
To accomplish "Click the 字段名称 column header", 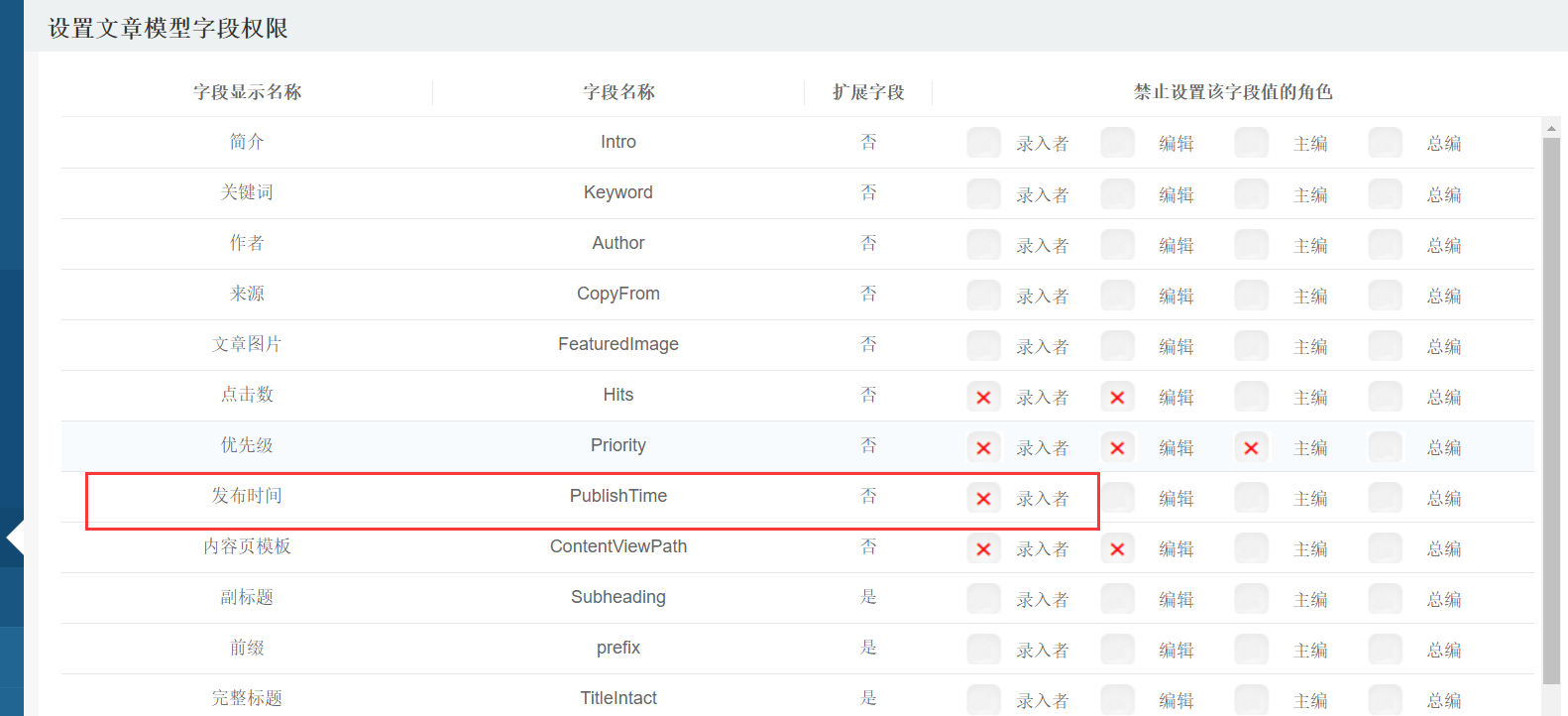I will pyautogui.click(x=618, y=92).
